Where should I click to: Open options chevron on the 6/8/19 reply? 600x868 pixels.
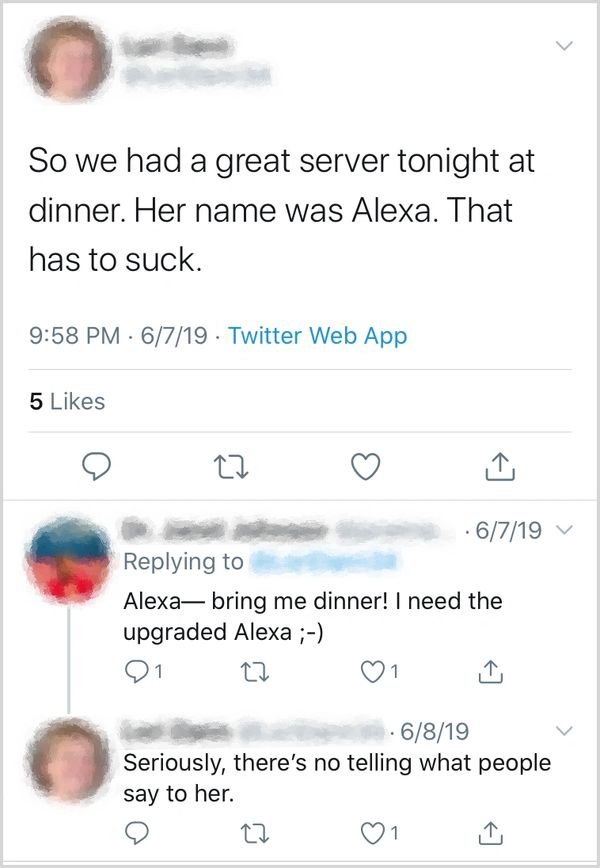tap(565, 731)
